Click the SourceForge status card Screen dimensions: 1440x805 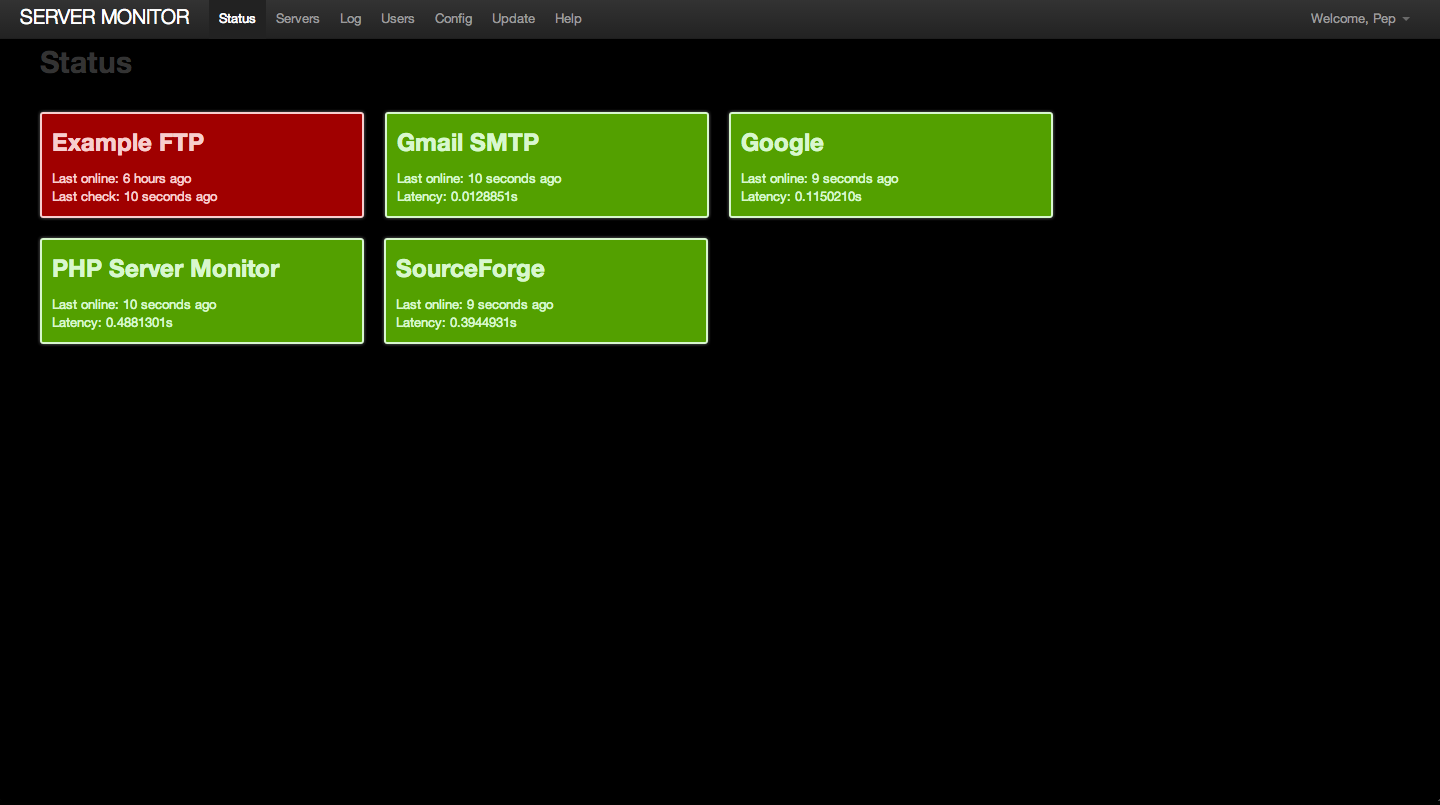coord(545,290)
